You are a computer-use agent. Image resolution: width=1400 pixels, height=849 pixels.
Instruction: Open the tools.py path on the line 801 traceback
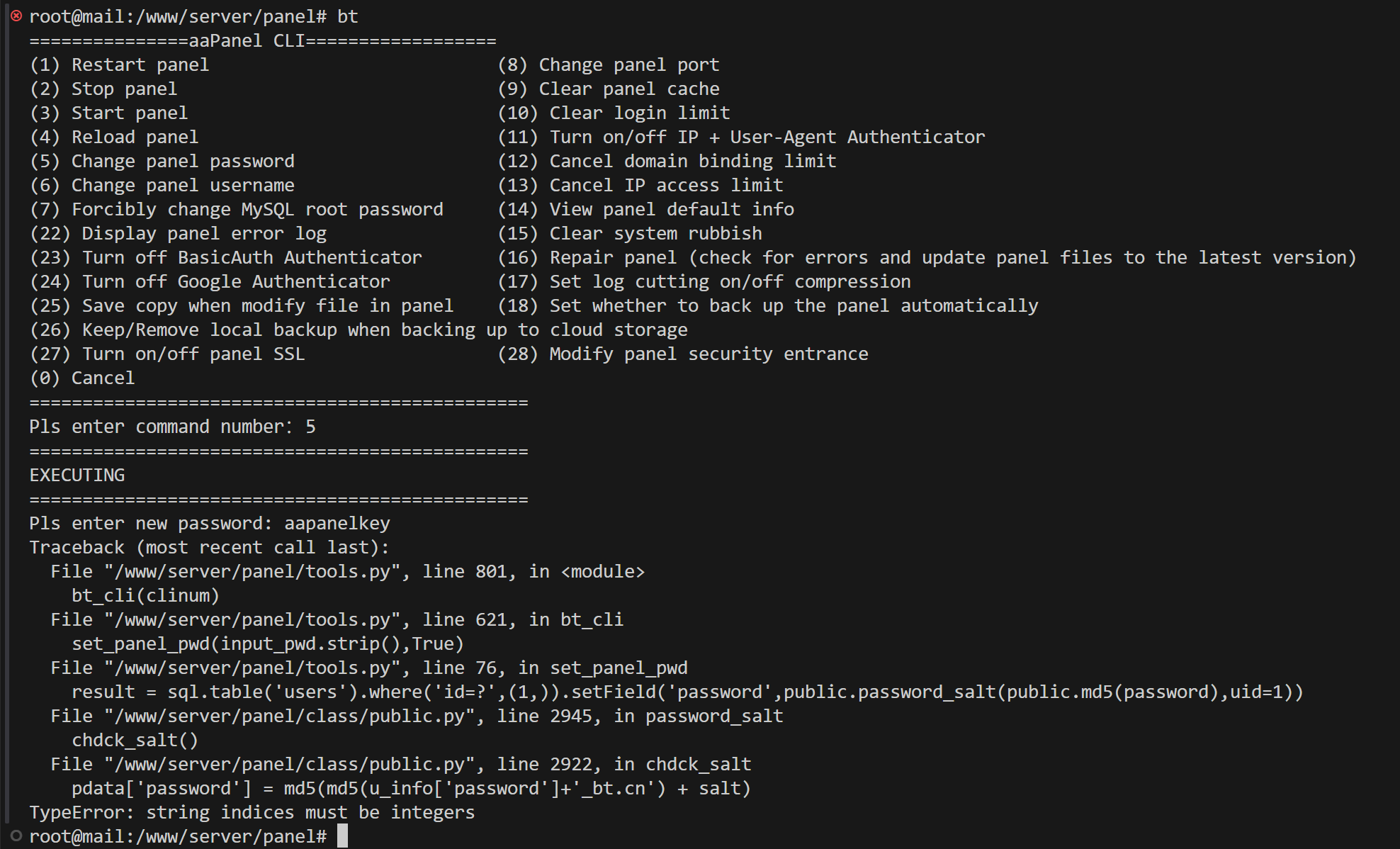click(253, 572)
